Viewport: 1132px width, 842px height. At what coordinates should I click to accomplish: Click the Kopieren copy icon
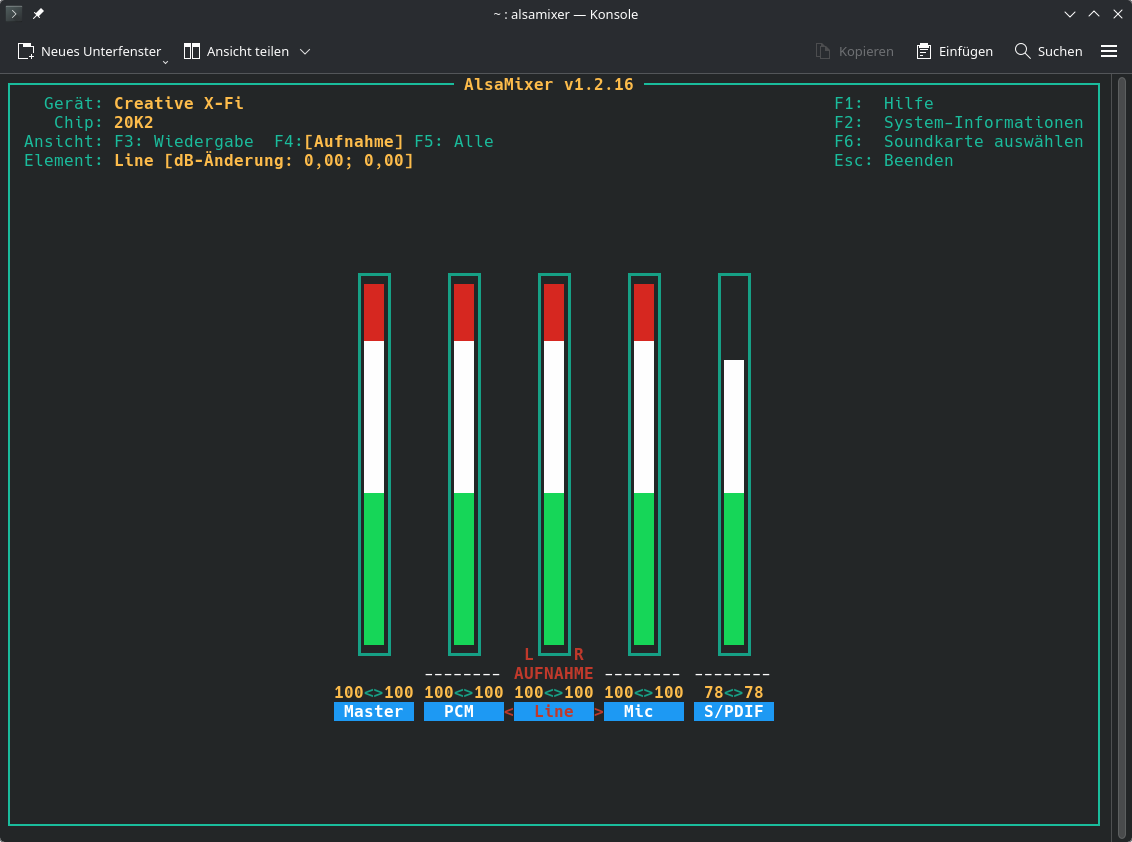coord(822,51)
